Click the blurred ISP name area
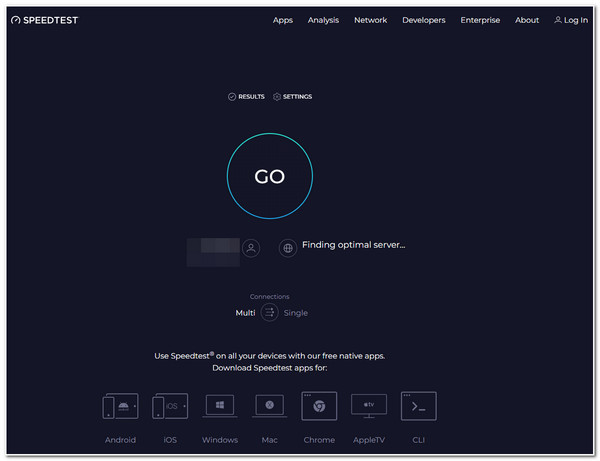600x461 pixels. 213,252
